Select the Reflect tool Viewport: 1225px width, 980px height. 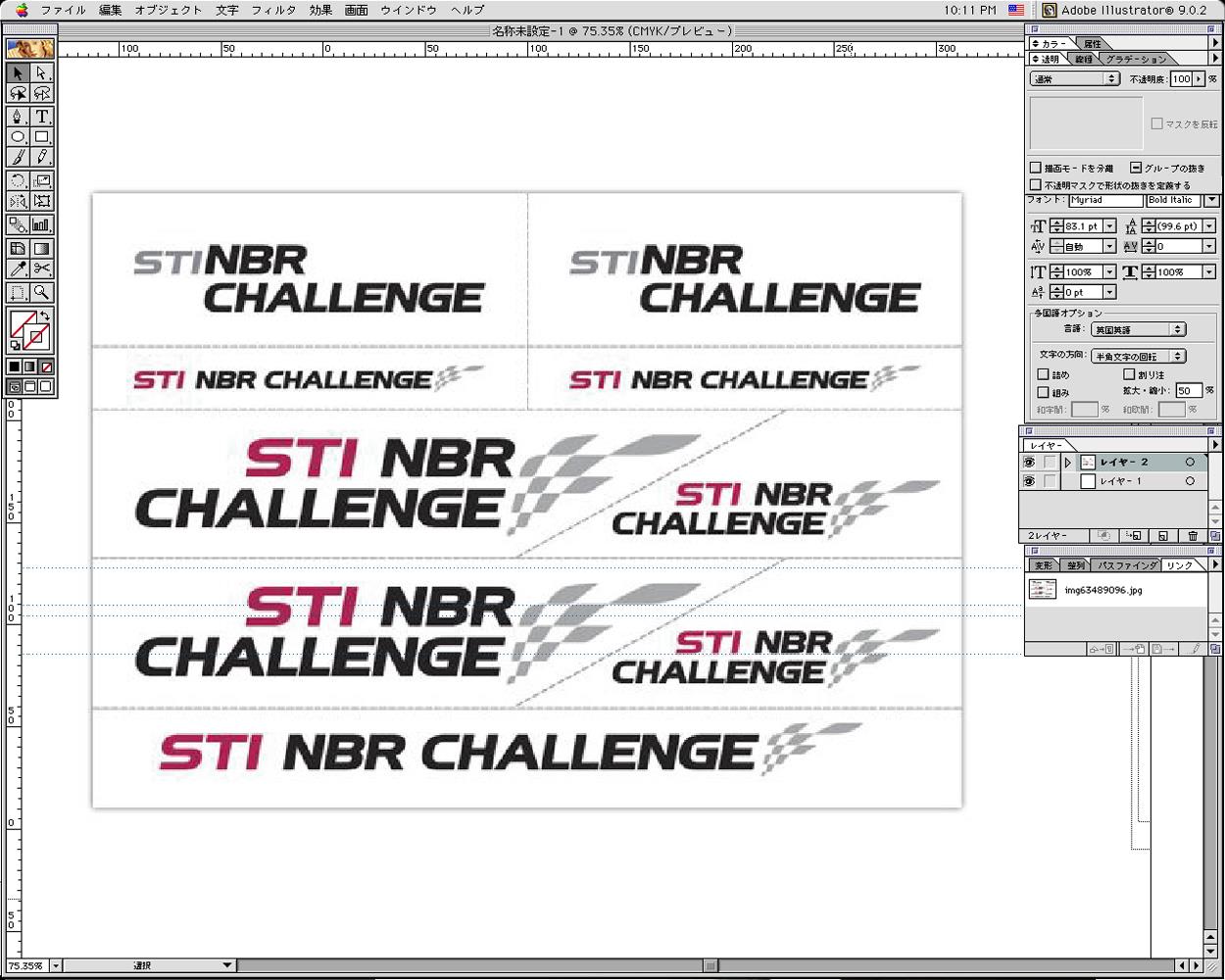click(x=18, y=201)
